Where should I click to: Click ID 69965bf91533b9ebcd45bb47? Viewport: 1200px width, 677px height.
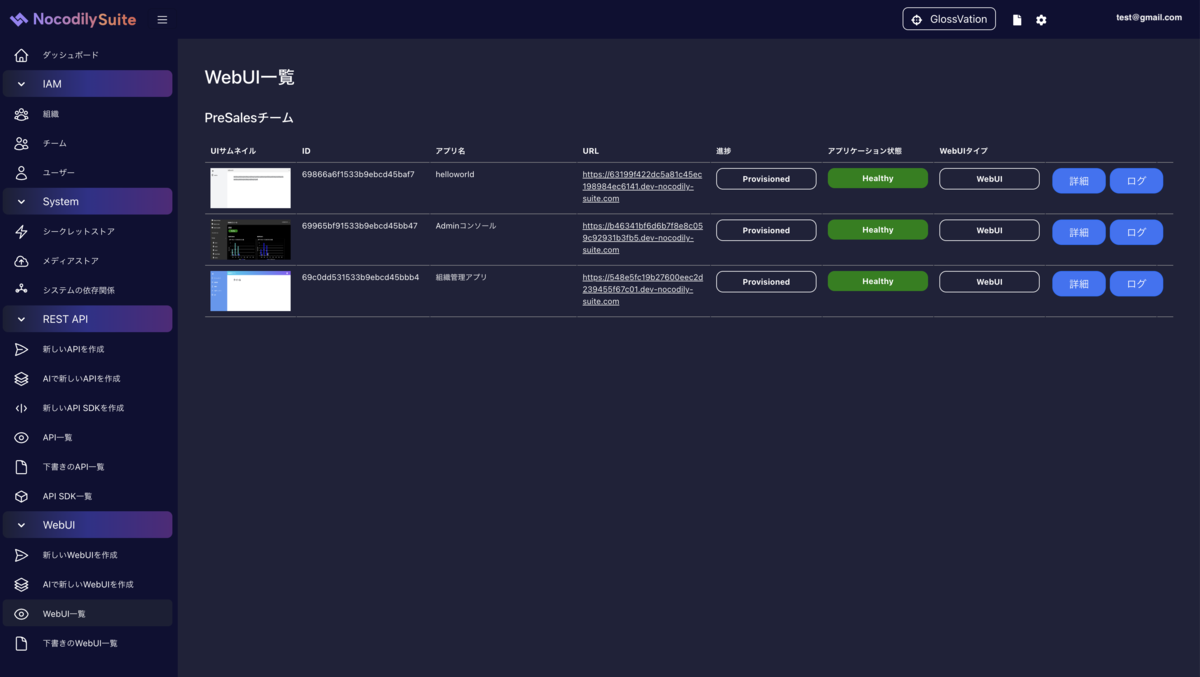(x=360, y=226)
